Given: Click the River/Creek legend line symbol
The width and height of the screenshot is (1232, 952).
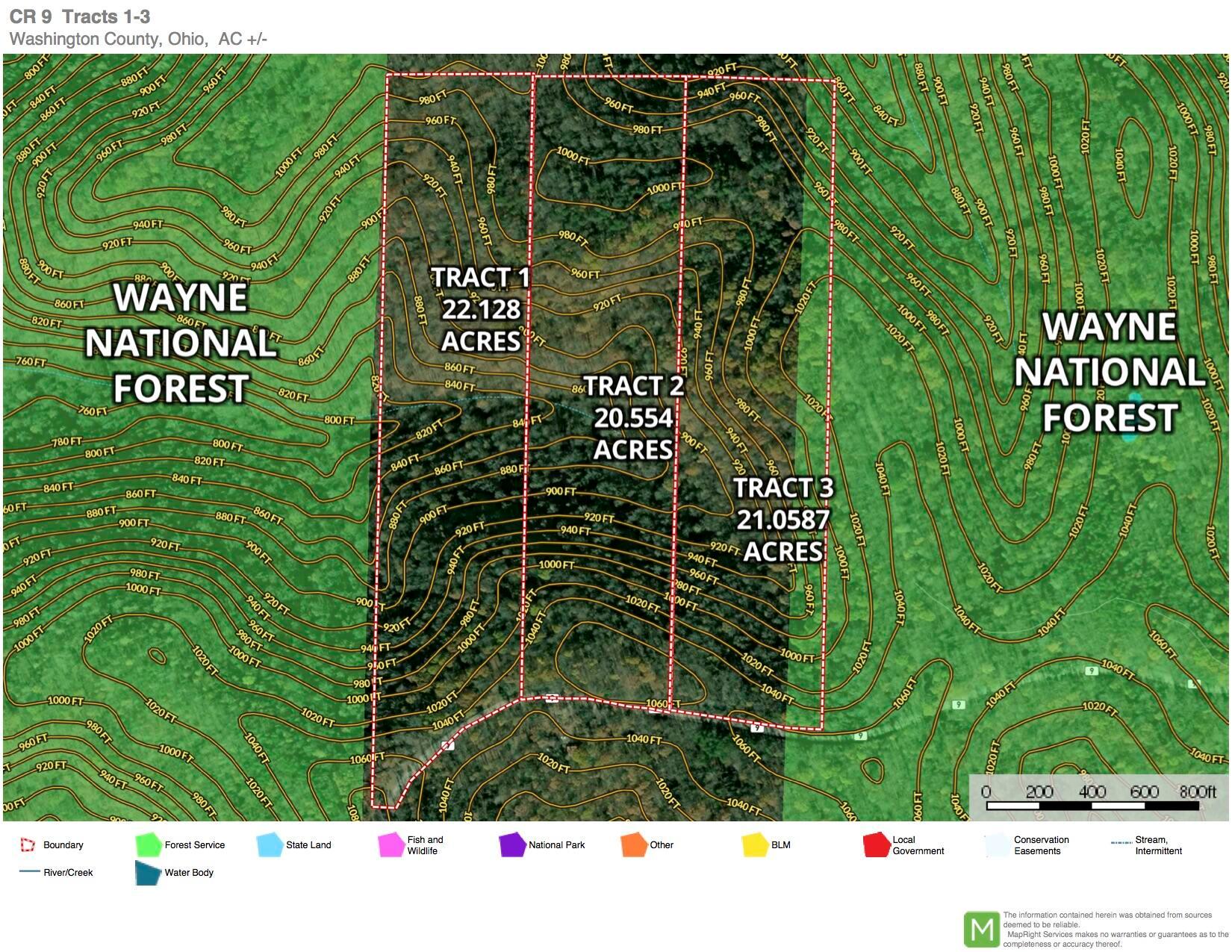Looking at the screenshot, I should point(30,872).
